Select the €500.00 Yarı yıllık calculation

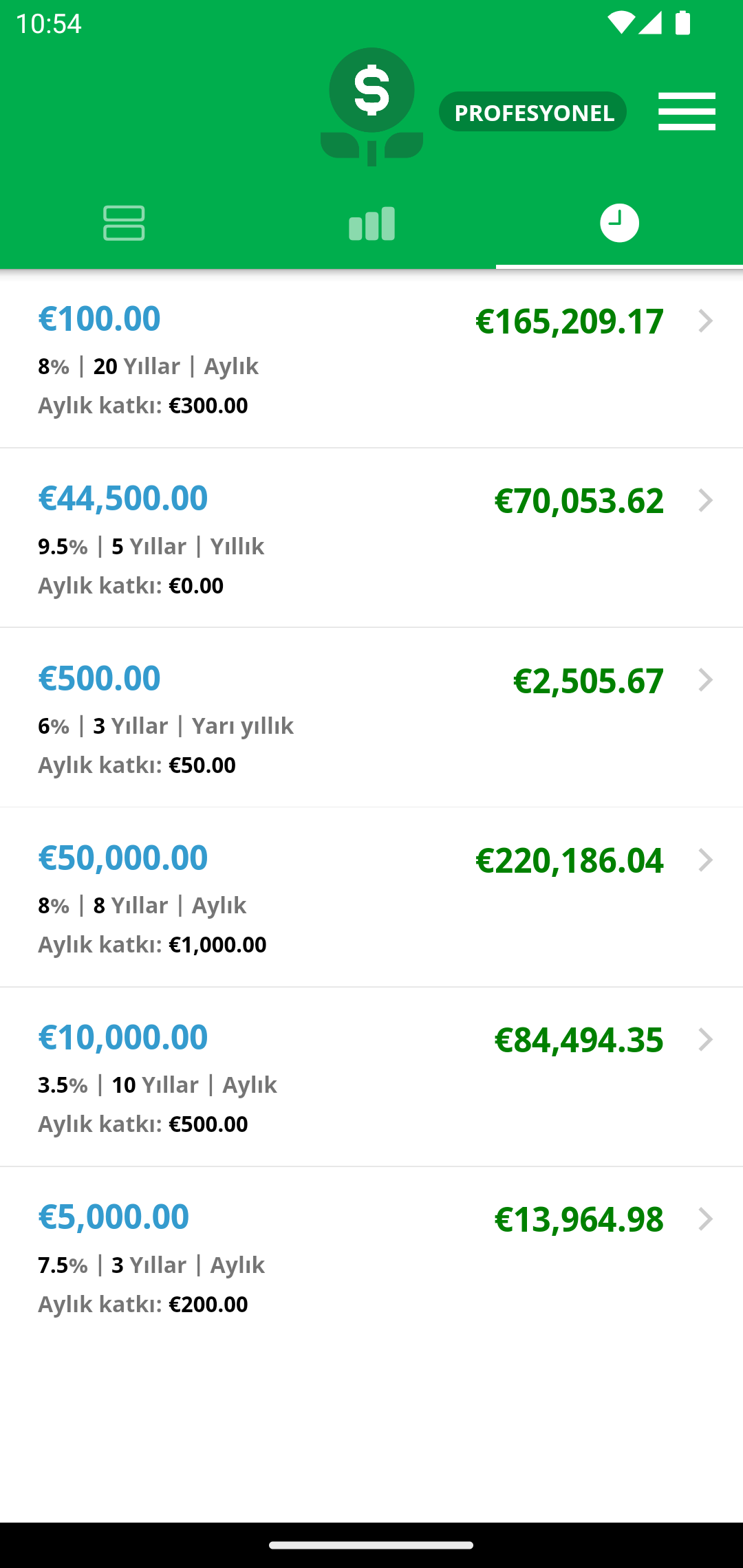371,717
